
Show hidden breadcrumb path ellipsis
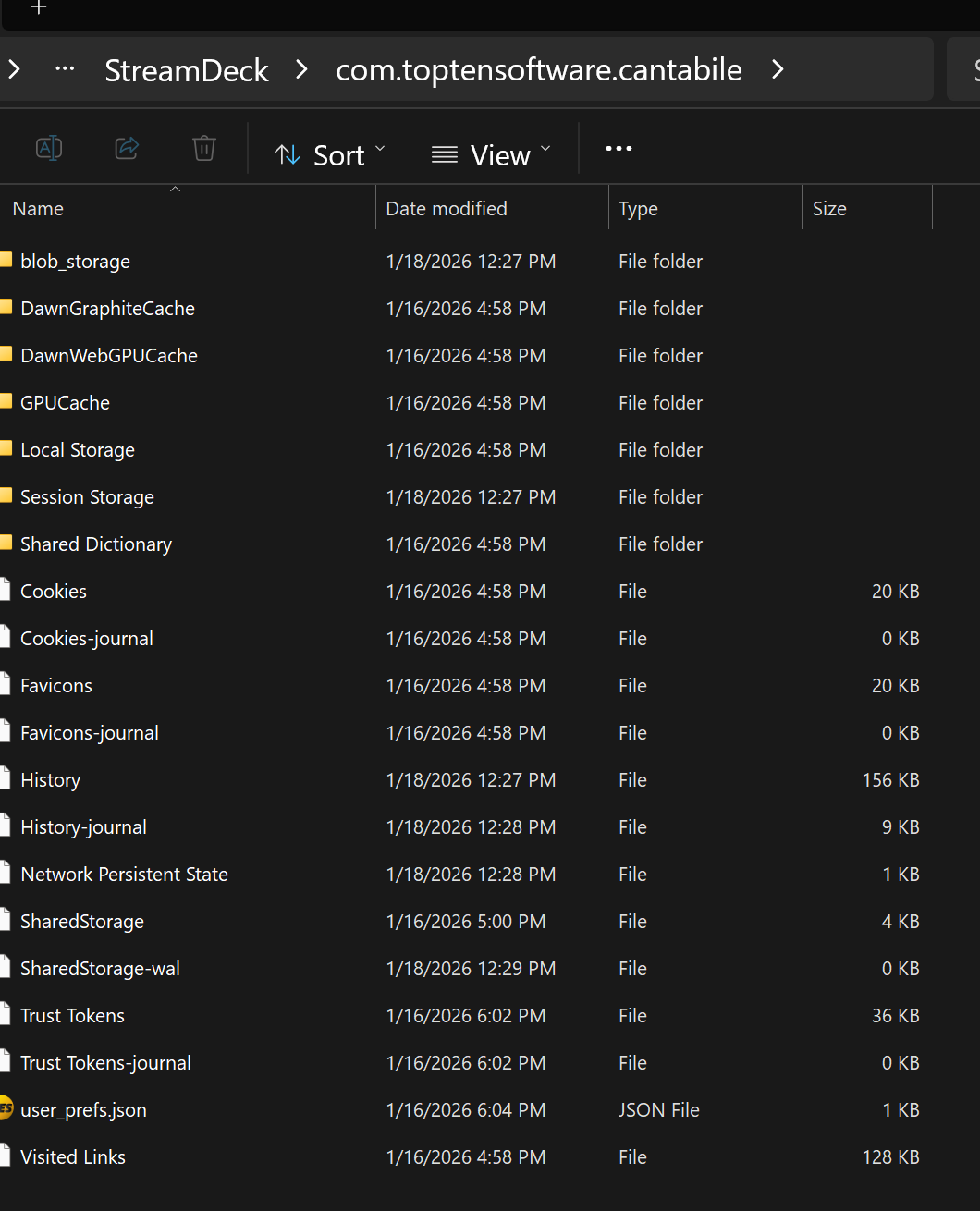point(65,69)
